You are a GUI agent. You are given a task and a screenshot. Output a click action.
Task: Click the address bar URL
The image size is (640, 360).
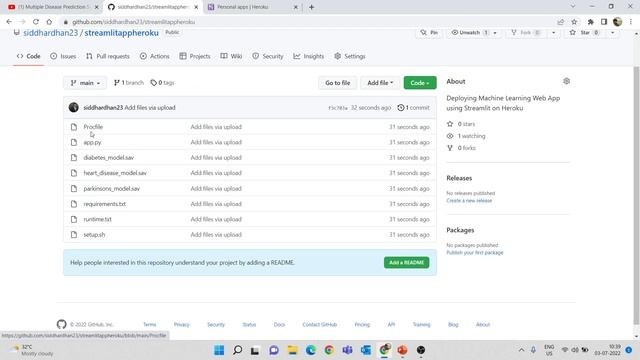click(x=133, y=22)
